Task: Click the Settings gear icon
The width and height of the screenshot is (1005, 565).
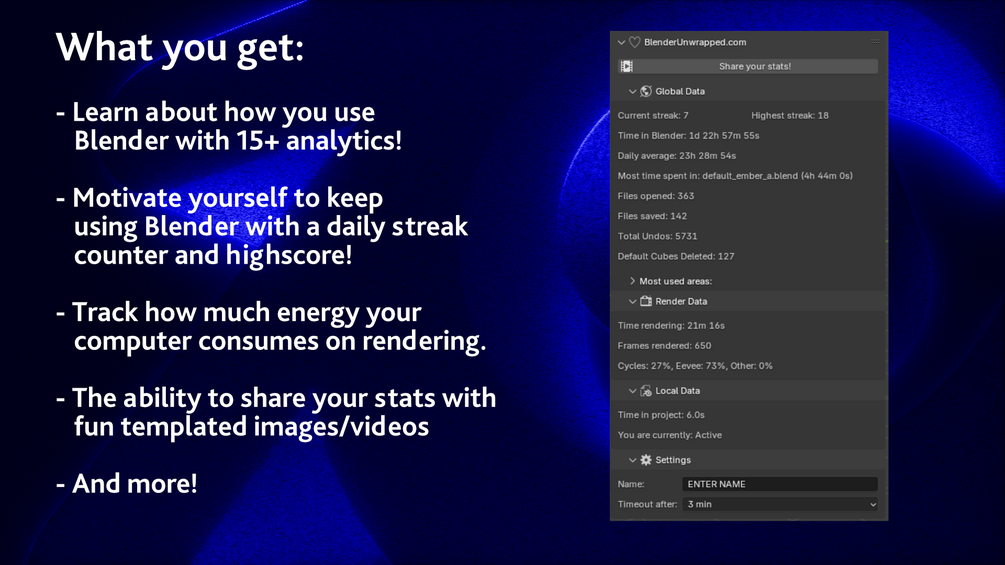Action: coord(646,460)
